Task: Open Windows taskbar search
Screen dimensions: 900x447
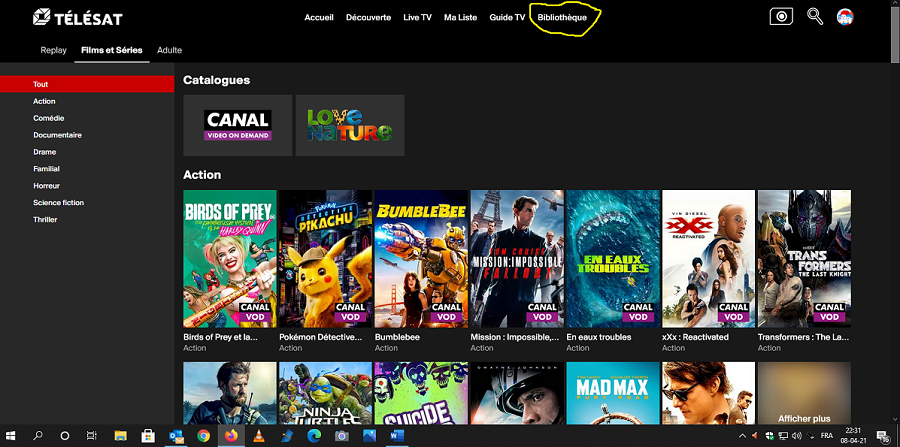Action: [38, 436]
